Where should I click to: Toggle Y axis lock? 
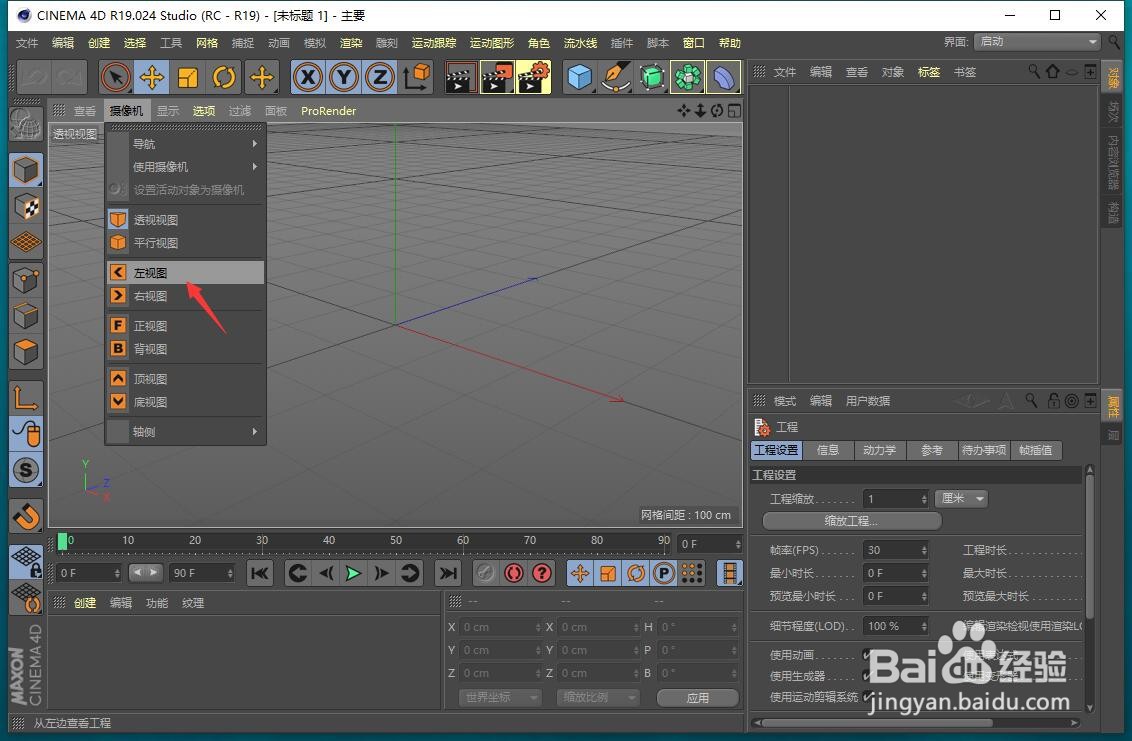pyautogui.click(x=344, y=77)
